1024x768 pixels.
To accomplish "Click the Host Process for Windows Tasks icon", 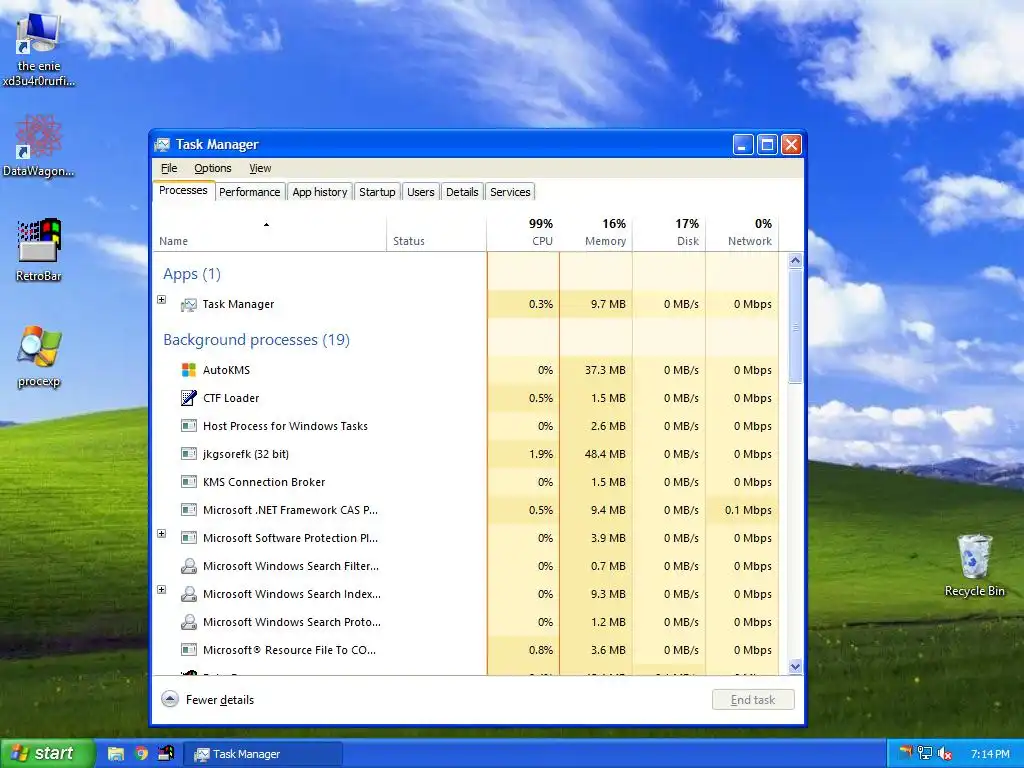I will pyautogui.click(x=189, y=426).
